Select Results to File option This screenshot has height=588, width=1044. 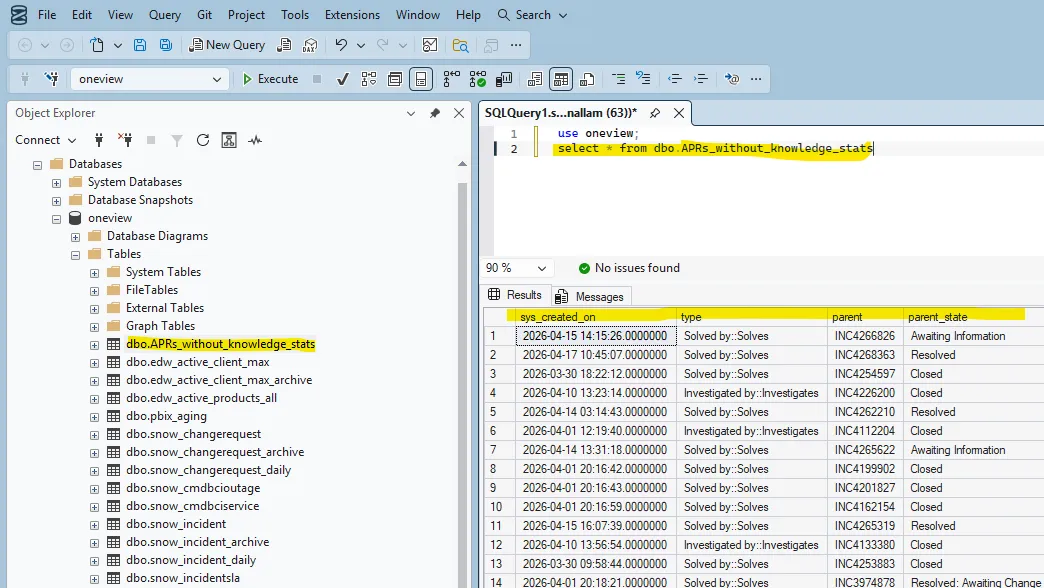(x=587, y=79)
